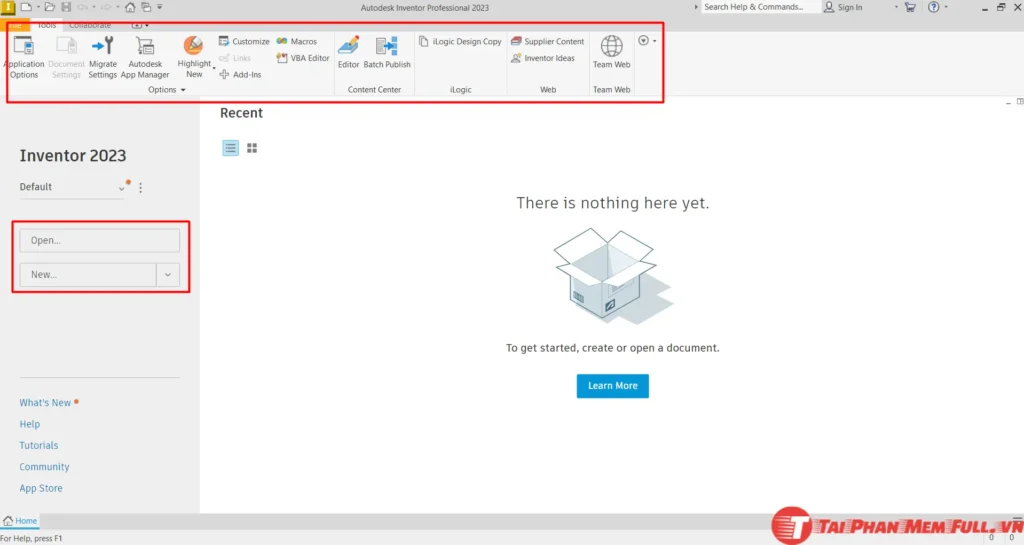Open Application Options
Image resolution: width=1024 pixels, height=545 pixels.
[24, 57]
